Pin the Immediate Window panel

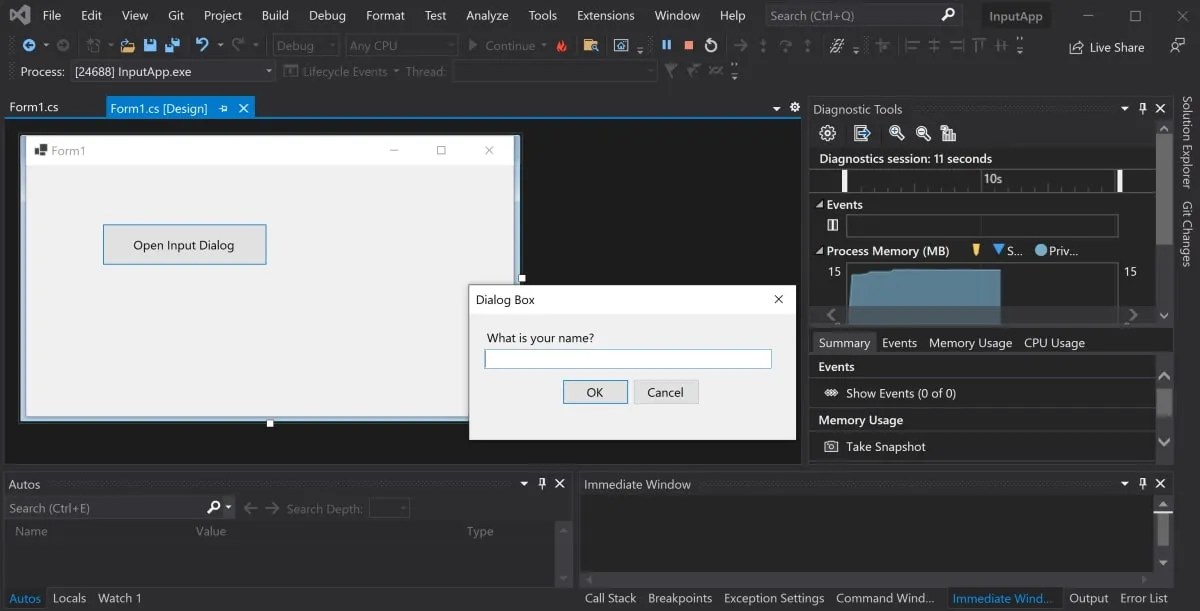pos(1142,483)
